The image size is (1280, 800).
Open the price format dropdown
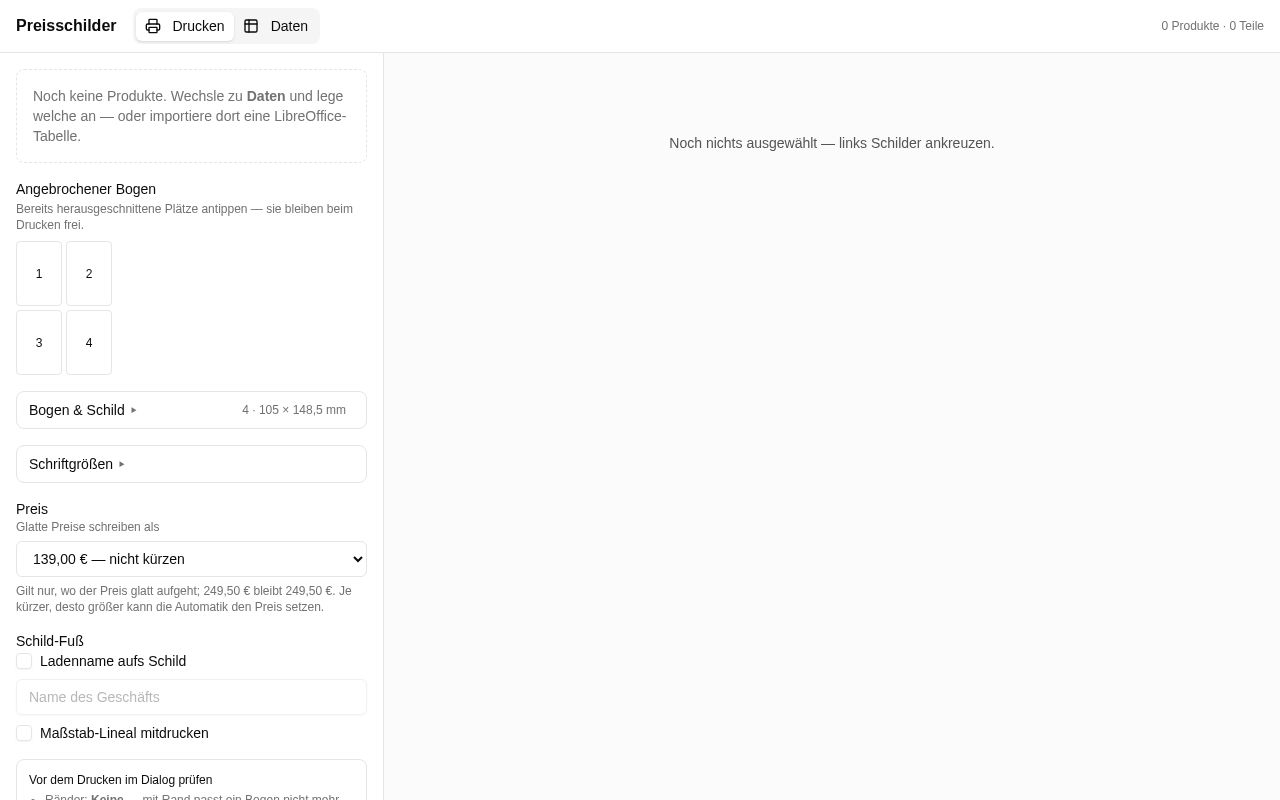click(191, 559)
